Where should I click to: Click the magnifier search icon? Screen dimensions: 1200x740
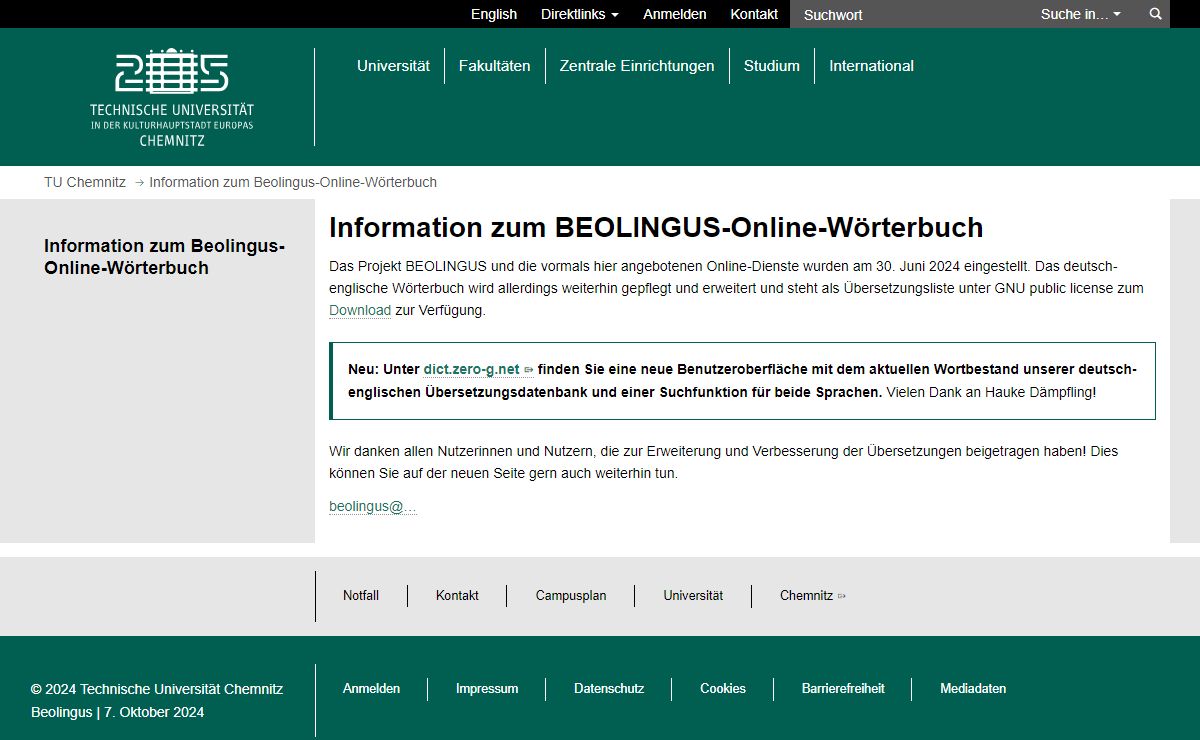pos(1156,14)
